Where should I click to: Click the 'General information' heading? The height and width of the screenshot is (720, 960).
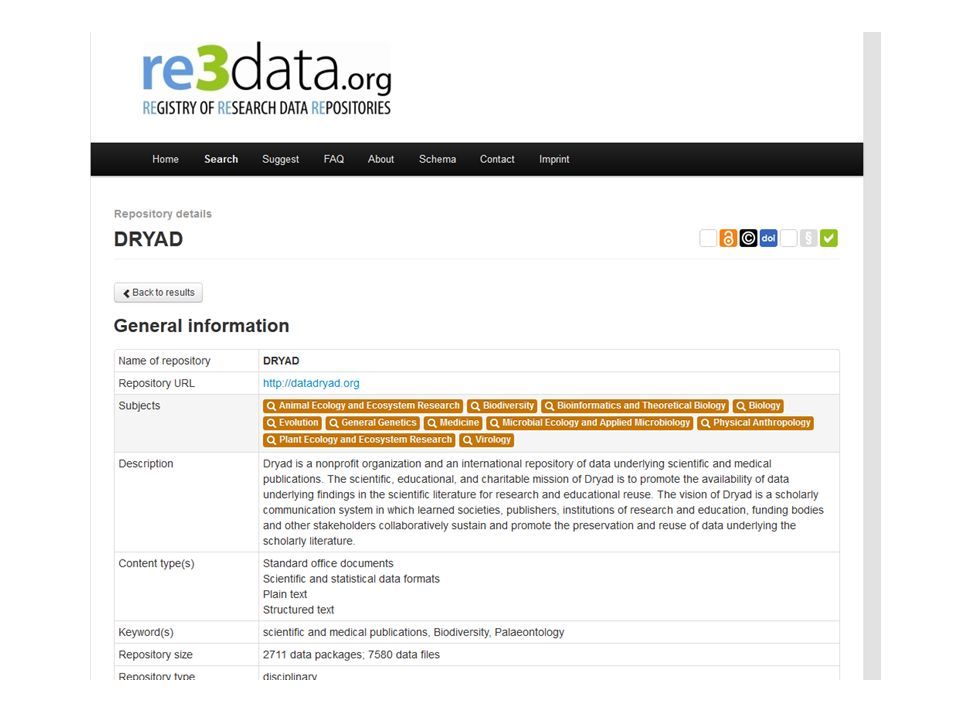[x=201, y=326]
